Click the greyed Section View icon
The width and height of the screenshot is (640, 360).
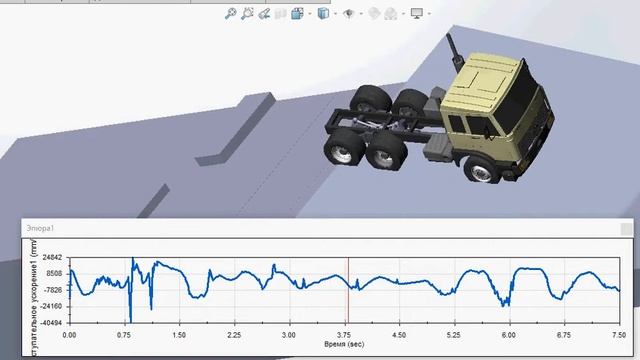(x=281, y=13)
